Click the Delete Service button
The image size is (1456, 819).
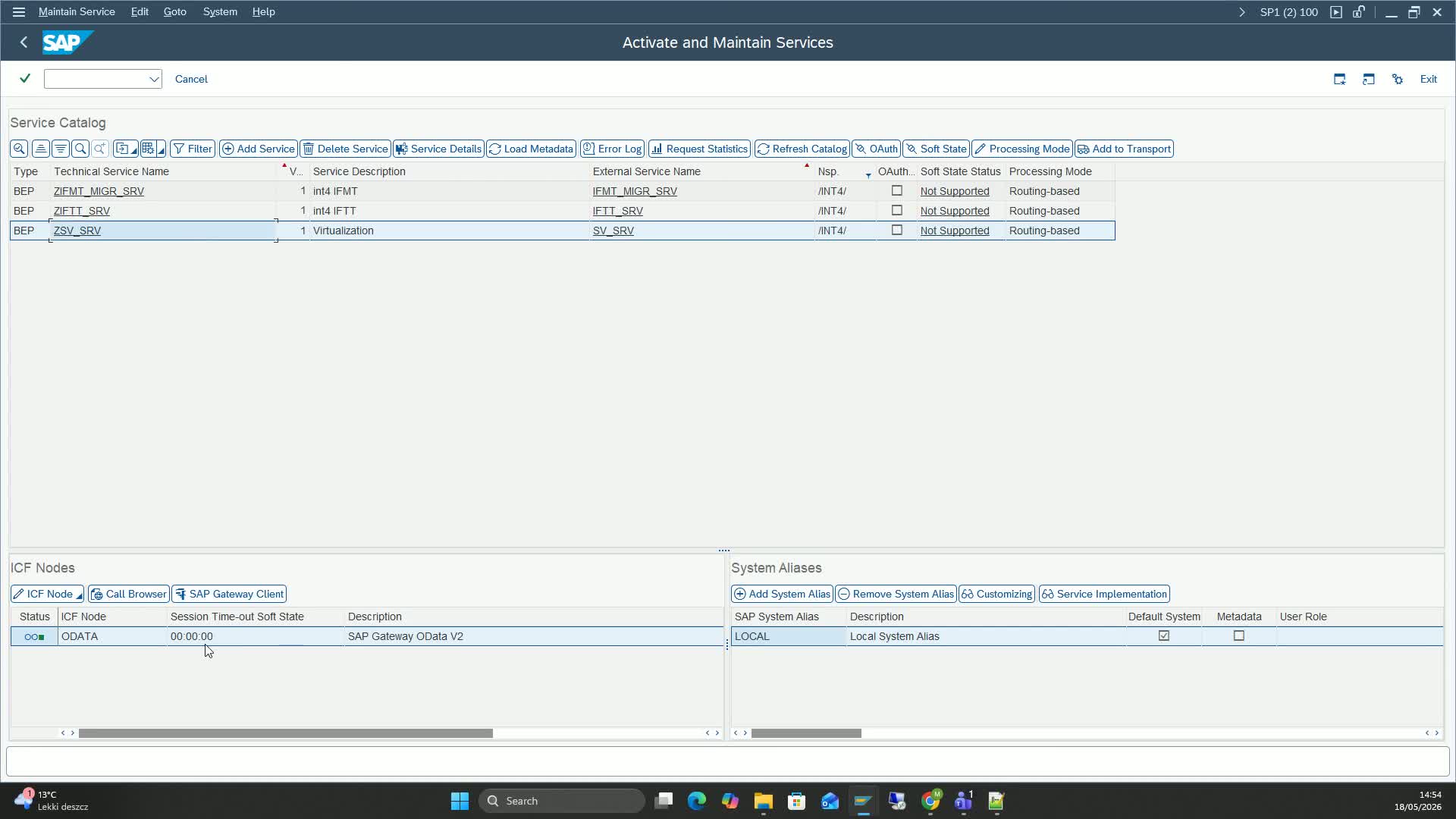(x=346, y=149)
